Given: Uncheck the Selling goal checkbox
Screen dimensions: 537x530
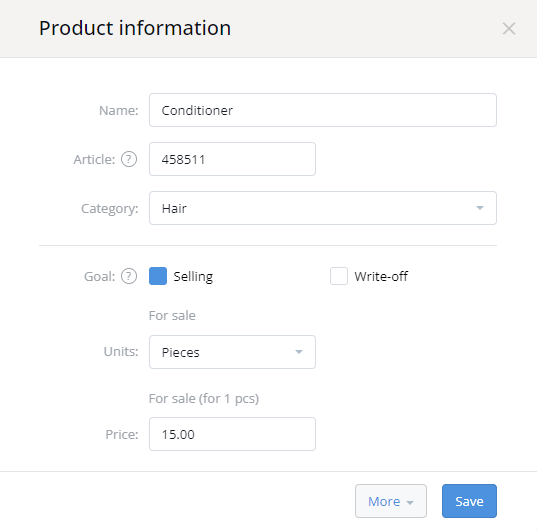Looking at the screenshot, I should [x=158, y=276].
